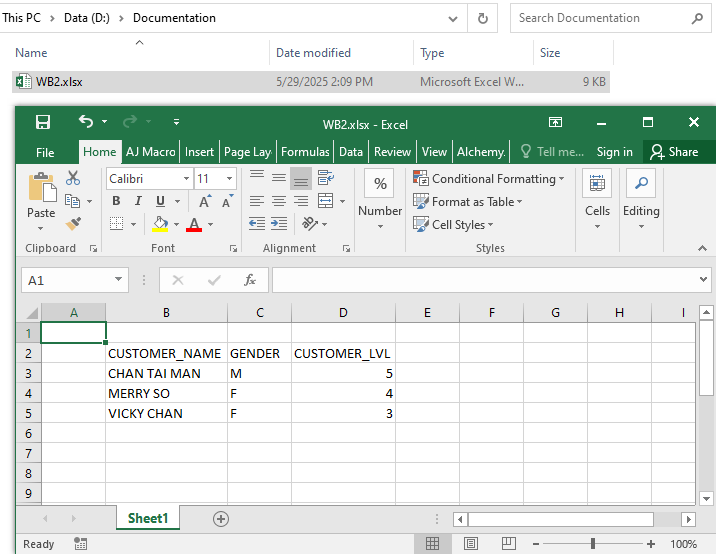The image size is (716, 554).
Task: Open Explorer address history dropdown chevron
Action: pyautogui.click(x=453, y=19)
